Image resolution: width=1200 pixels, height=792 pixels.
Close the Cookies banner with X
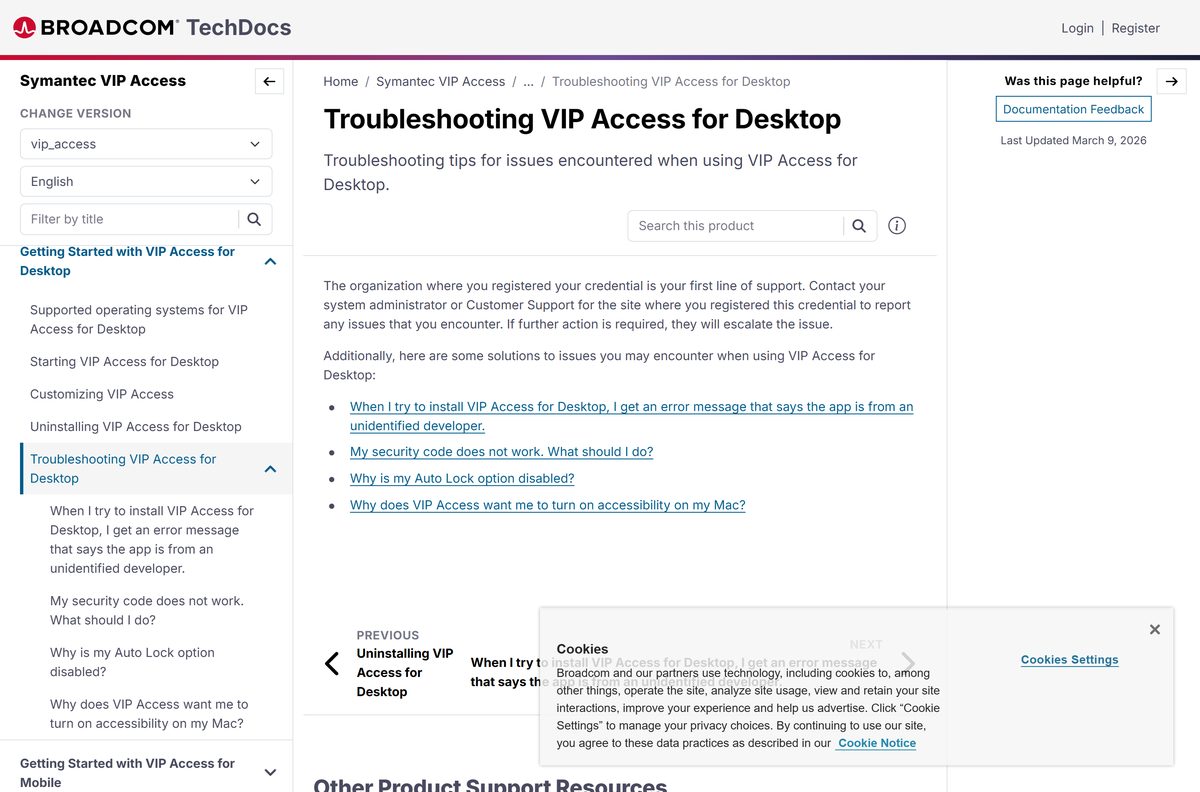pyautogui.click(x=1155, y=629)
